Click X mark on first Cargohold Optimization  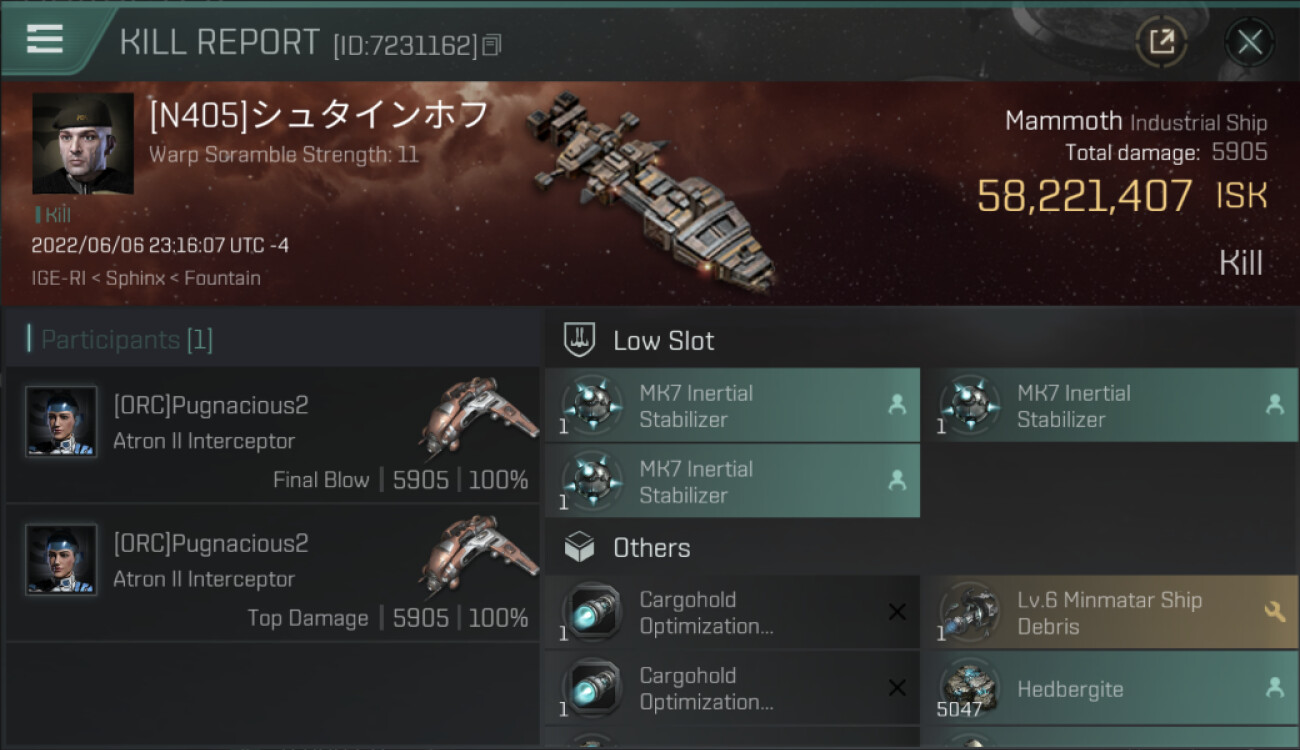click(897, 612)
